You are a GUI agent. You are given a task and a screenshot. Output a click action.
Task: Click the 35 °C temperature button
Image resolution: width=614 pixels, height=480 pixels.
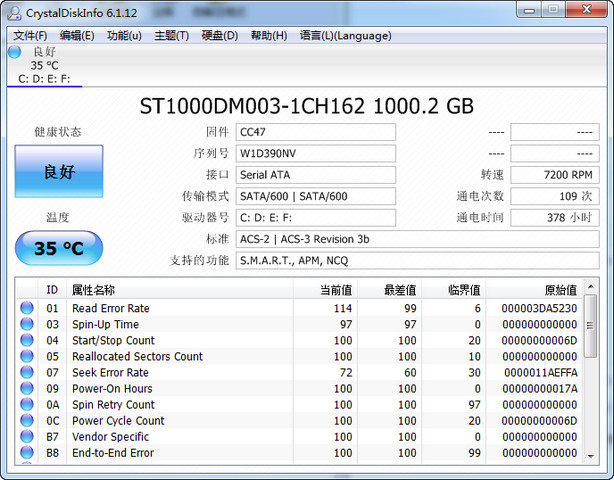59,249
